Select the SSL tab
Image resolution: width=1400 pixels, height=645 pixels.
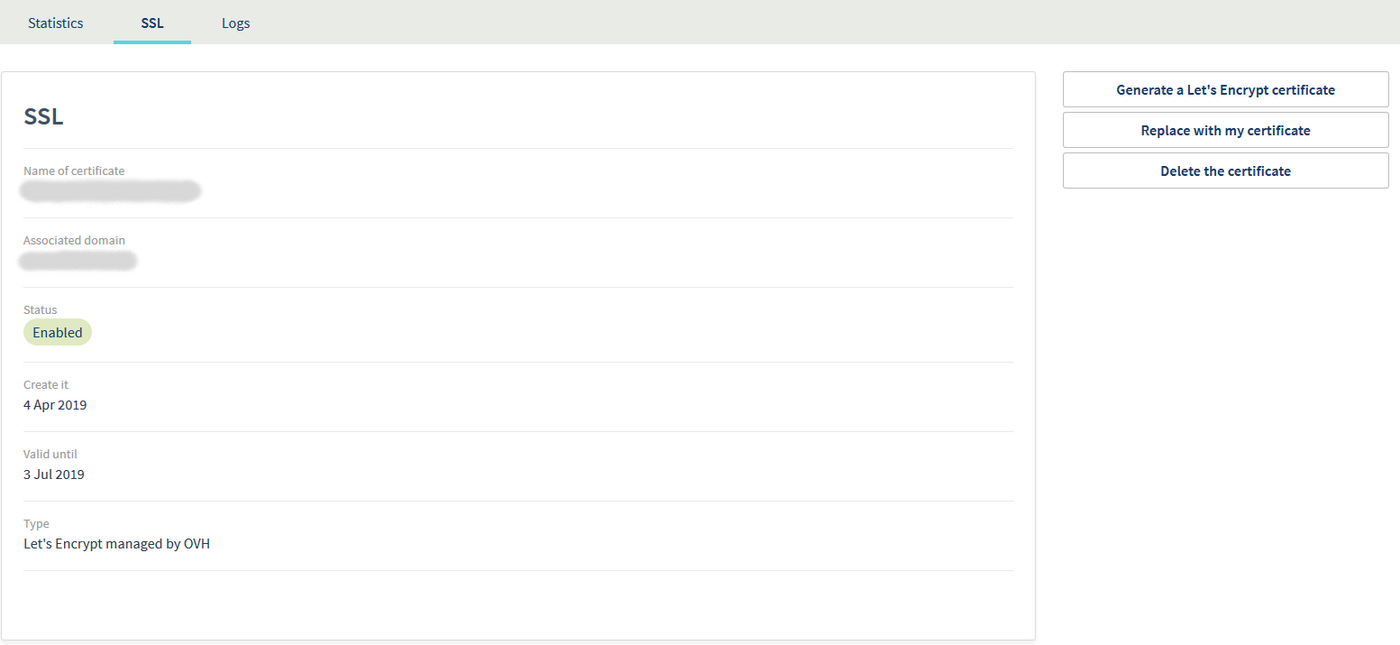pos(151,22)
